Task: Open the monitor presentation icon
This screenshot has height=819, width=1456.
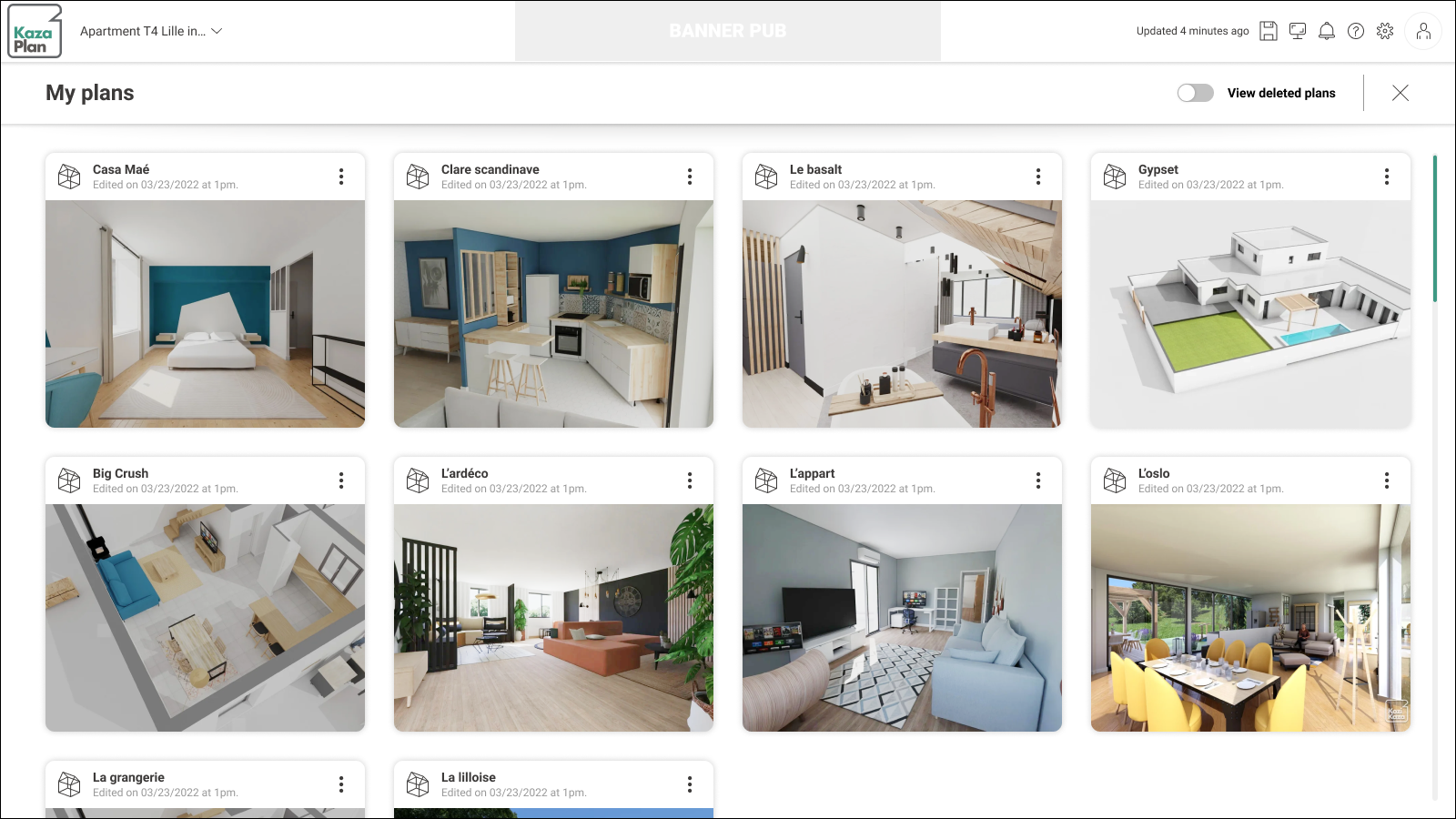Action: [1298, 31]
